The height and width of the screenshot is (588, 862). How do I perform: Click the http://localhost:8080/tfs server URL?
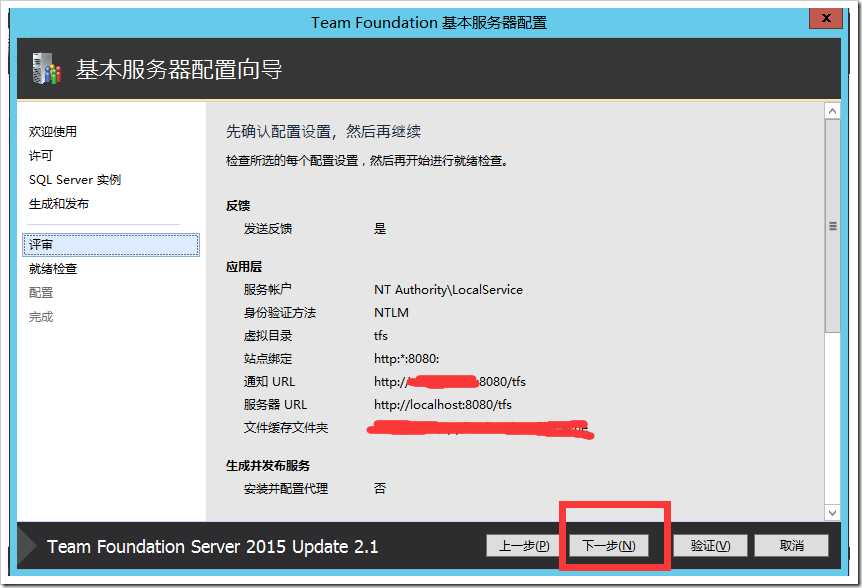(x=443, y=404)
